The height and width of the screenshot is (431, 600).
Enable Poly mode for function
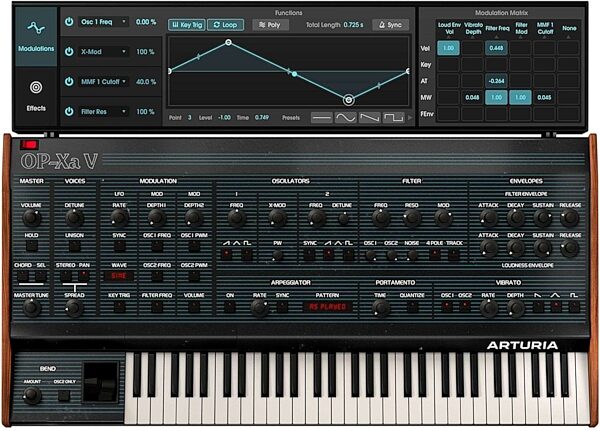(270, 25)
